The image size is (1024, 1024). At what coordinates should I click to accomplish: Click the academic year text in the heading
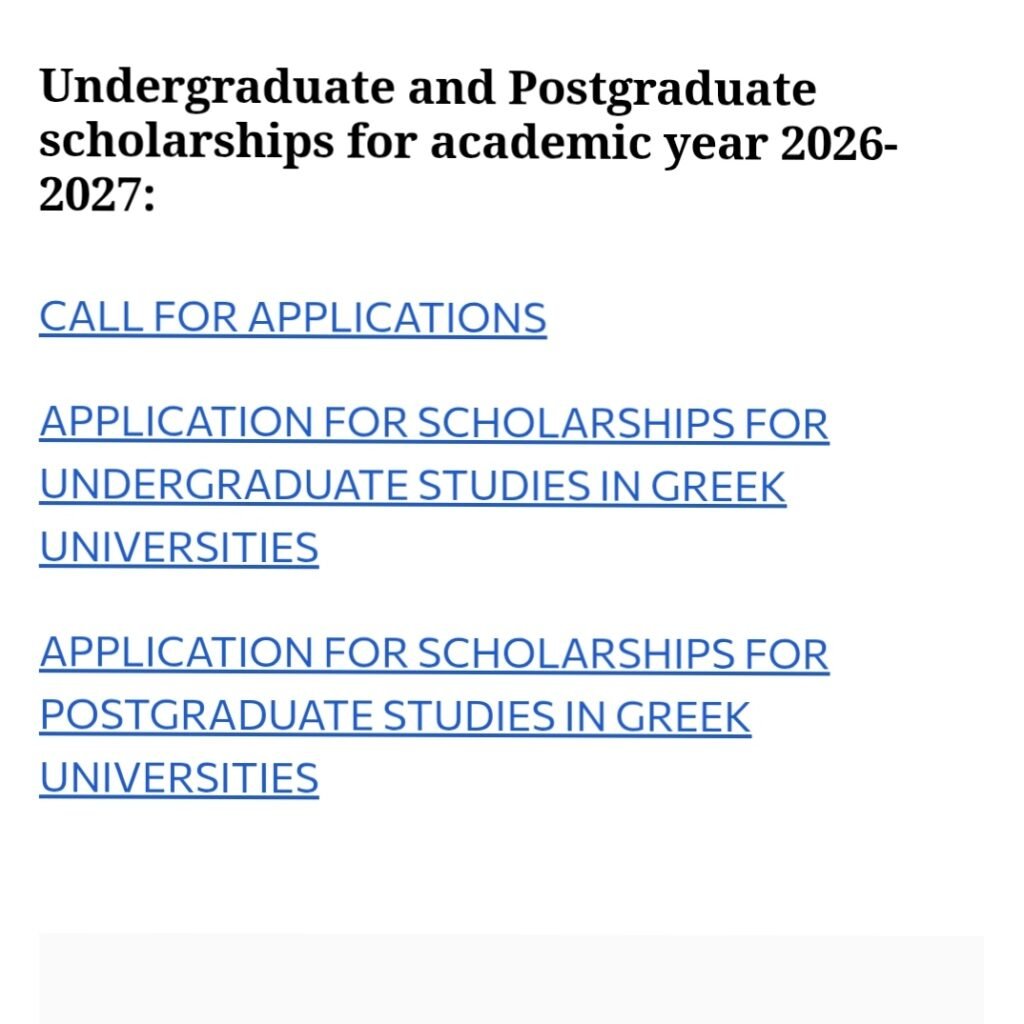click(x=599, y=142)
